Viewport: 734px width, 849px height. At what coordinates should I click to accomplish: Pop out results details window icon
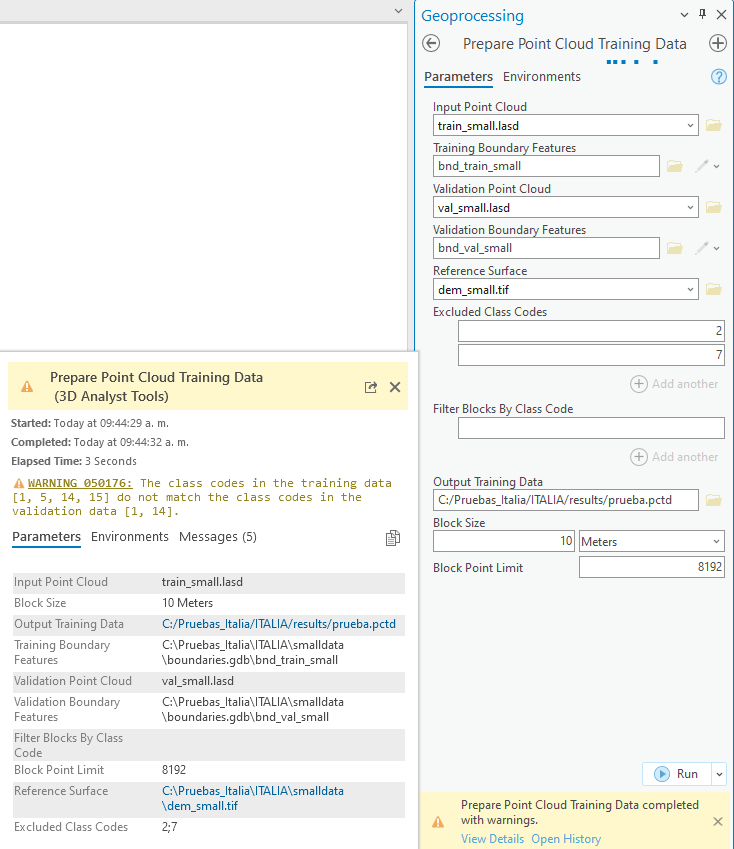371,387
